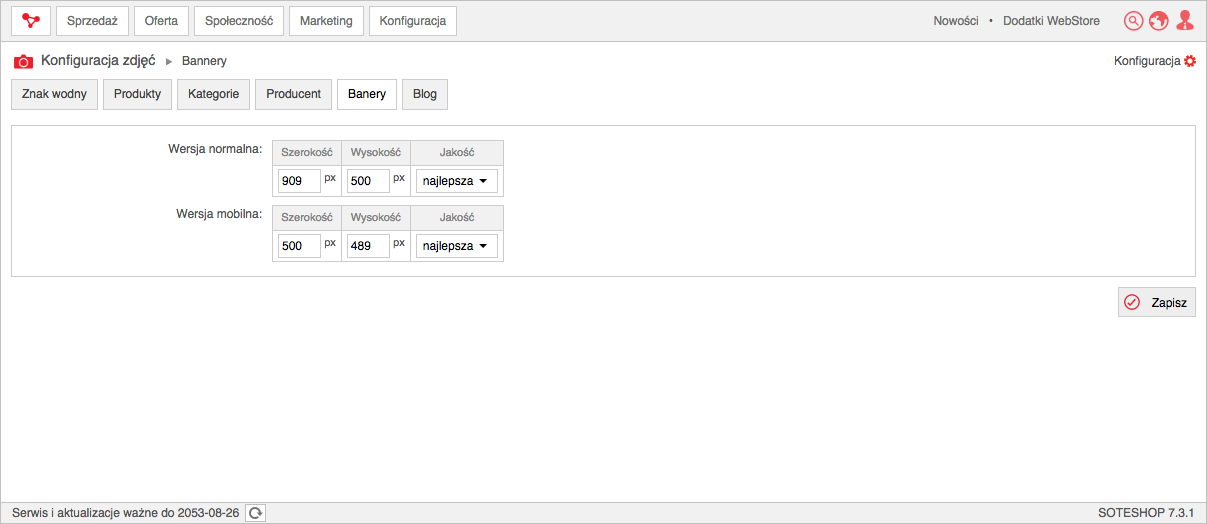
Task: Click the Nowości link
Action: (x=956, y=20)
